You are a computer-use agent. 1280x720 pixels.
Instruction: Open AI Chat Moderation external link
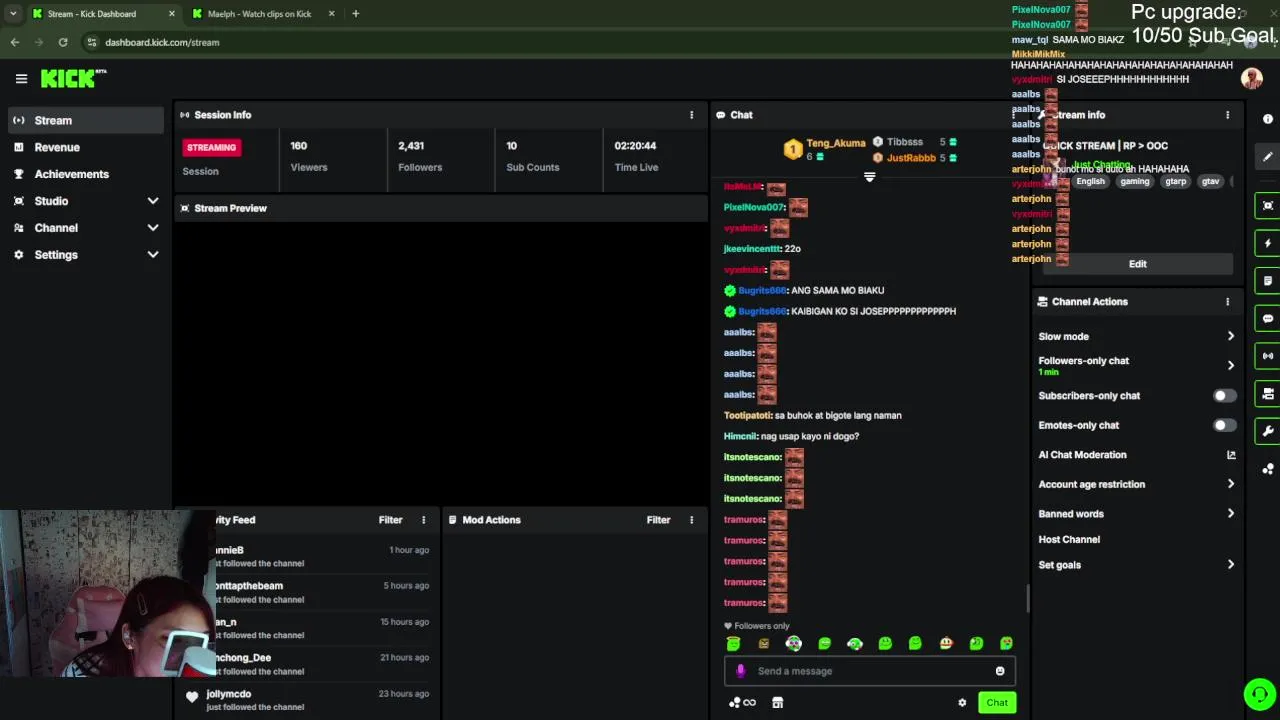click(1232, 455)
